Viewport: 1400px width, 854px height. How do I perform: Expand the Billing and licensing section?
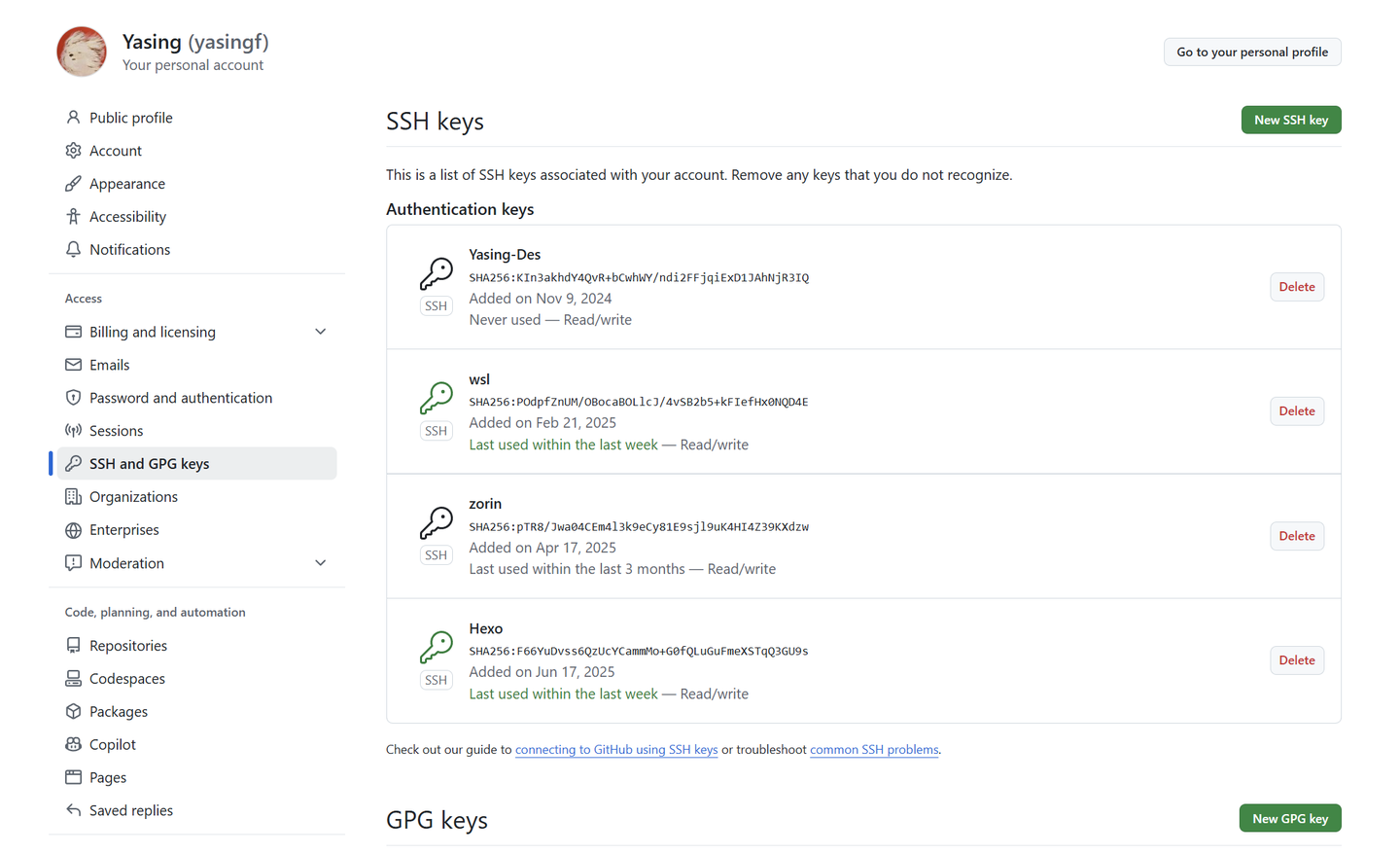coord(321,332)
